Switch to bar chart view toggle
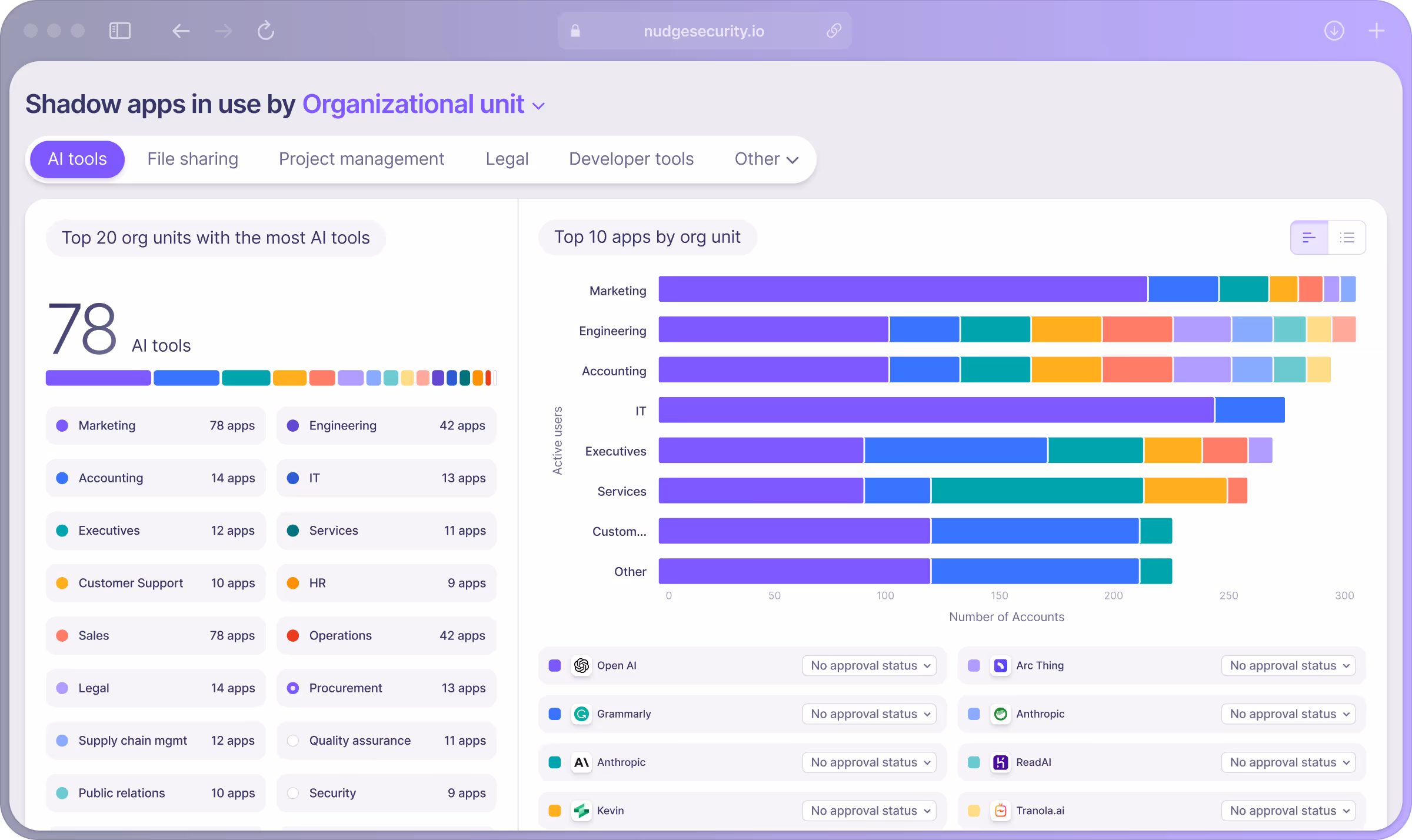Screen dimensions: 1412x840 pos(1309,238)
